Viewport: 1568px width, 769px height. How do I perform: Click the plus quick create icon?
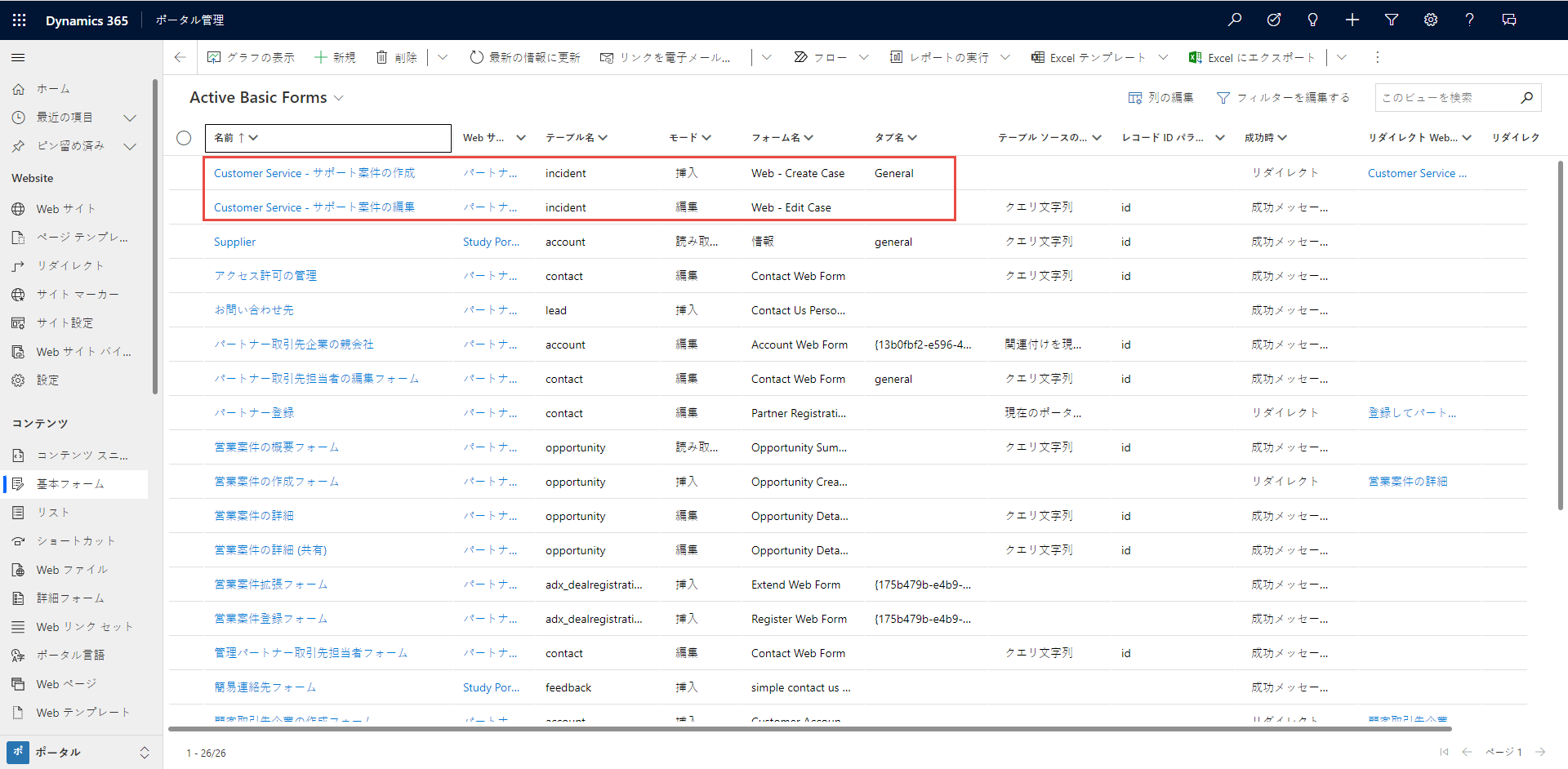coord(1352,20)
